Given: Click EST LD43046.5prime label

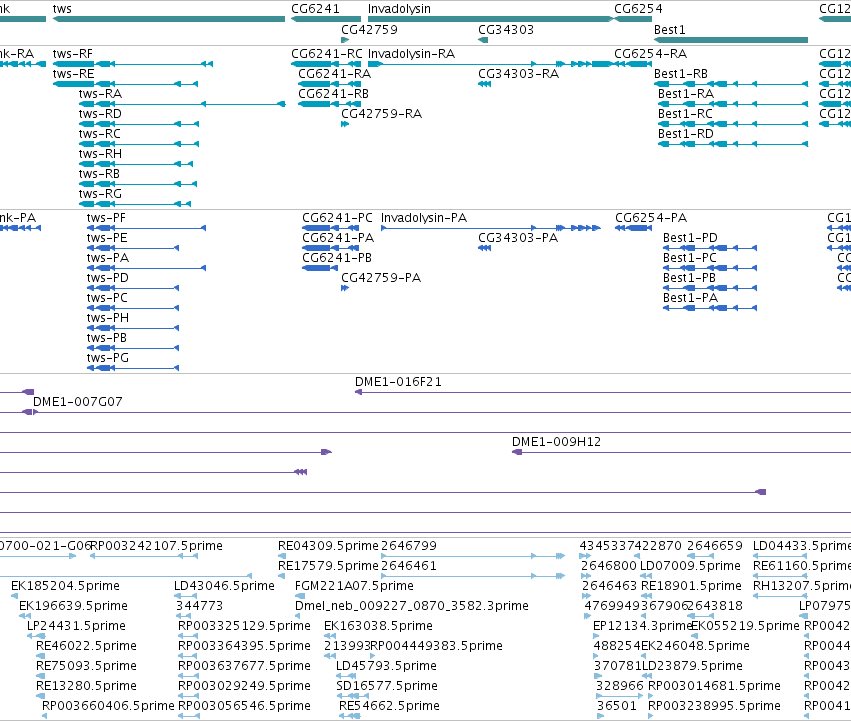Looking at the screenshot, I should coord(224,586).
